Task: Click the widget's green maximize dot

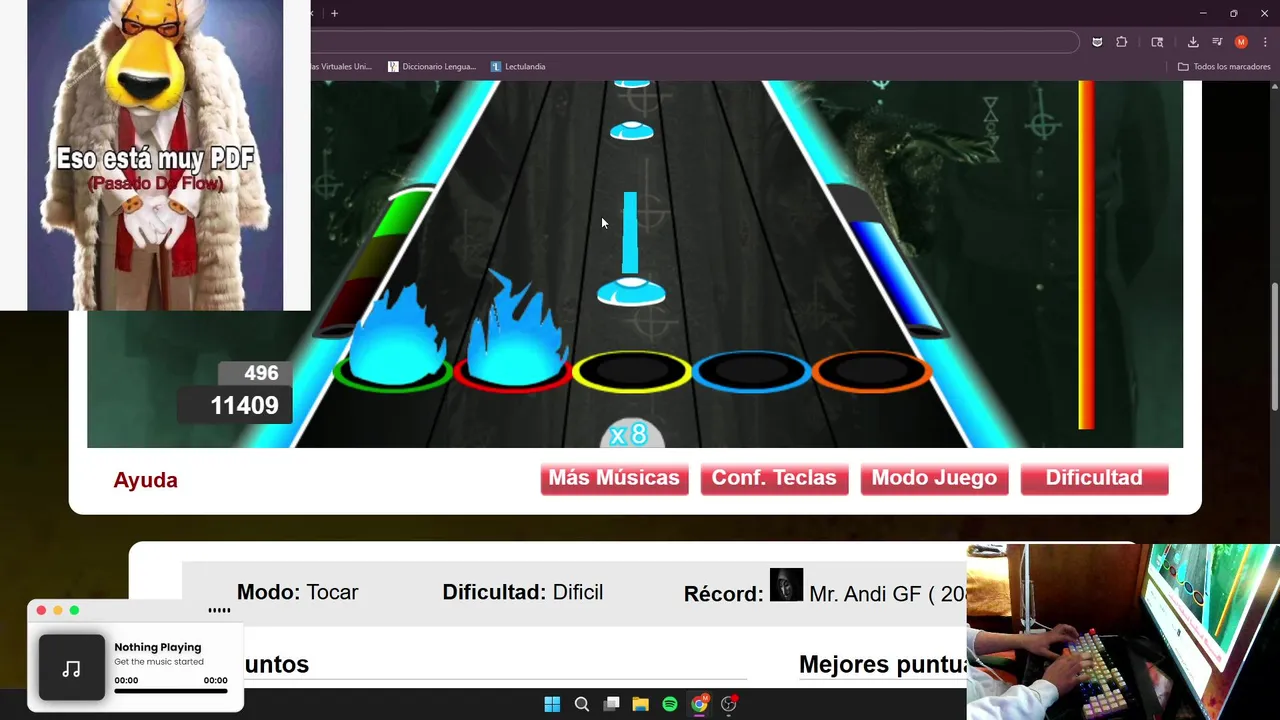Action: 74,610
